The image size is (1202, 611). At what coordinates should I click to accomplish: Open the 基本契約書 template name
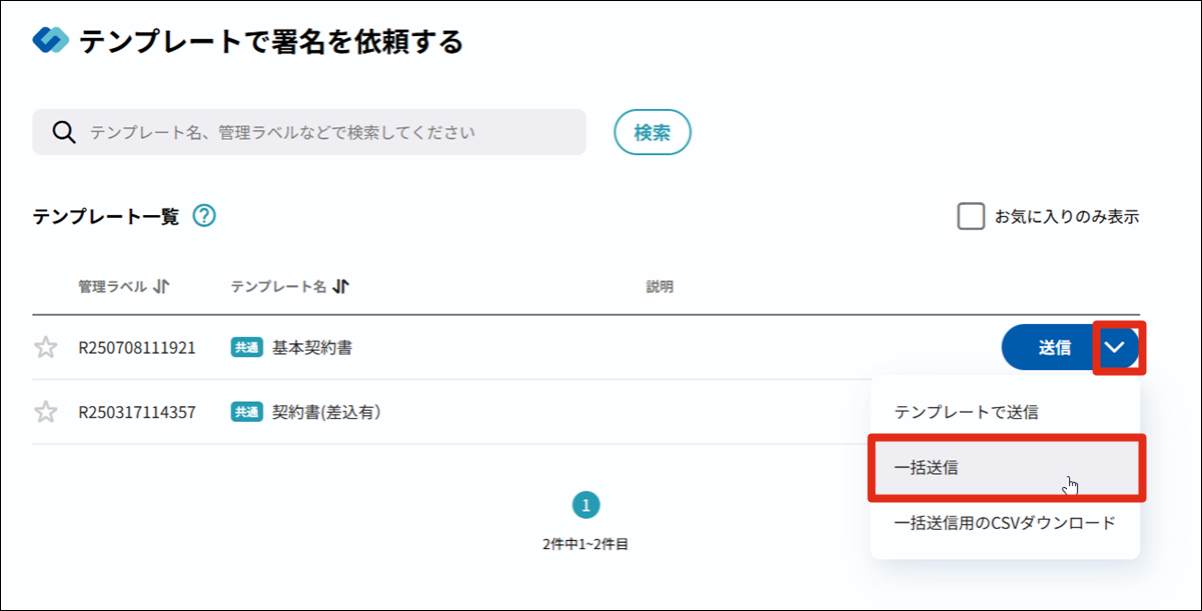point(312,348)
